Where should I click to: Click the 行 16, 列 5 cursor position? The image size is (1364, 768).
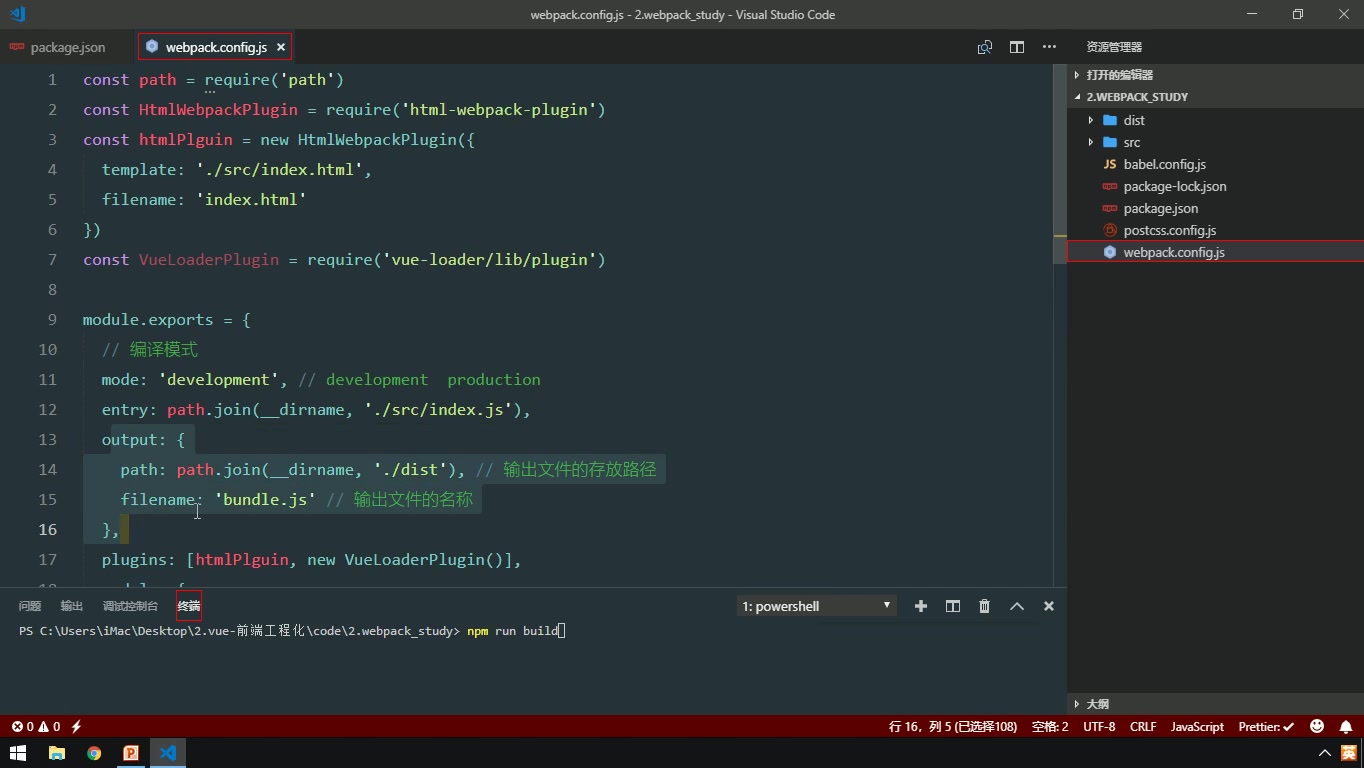point(952,727)
